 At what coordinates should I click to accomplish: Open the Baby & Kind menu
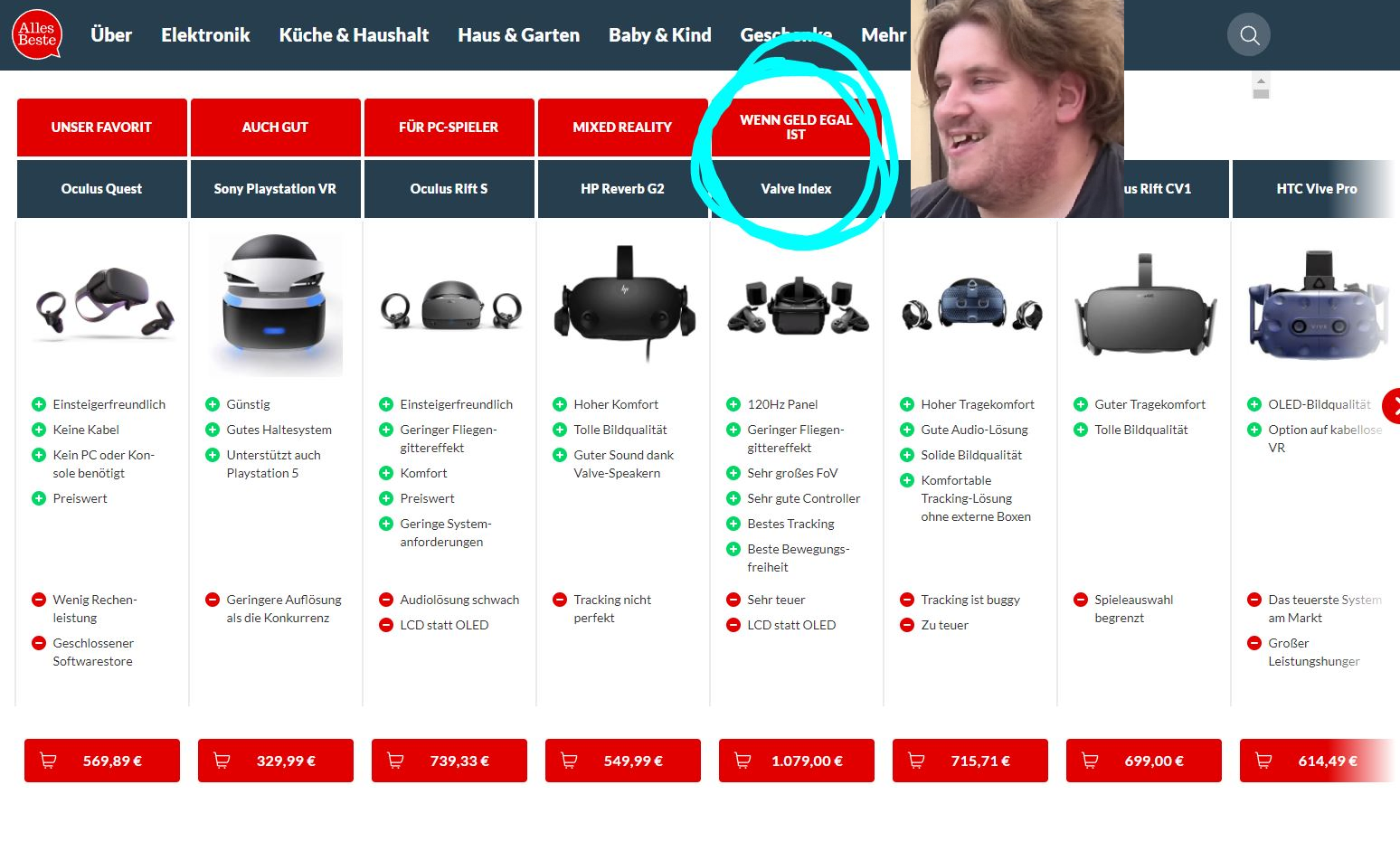pyautogui.click(x=659, y=35)
